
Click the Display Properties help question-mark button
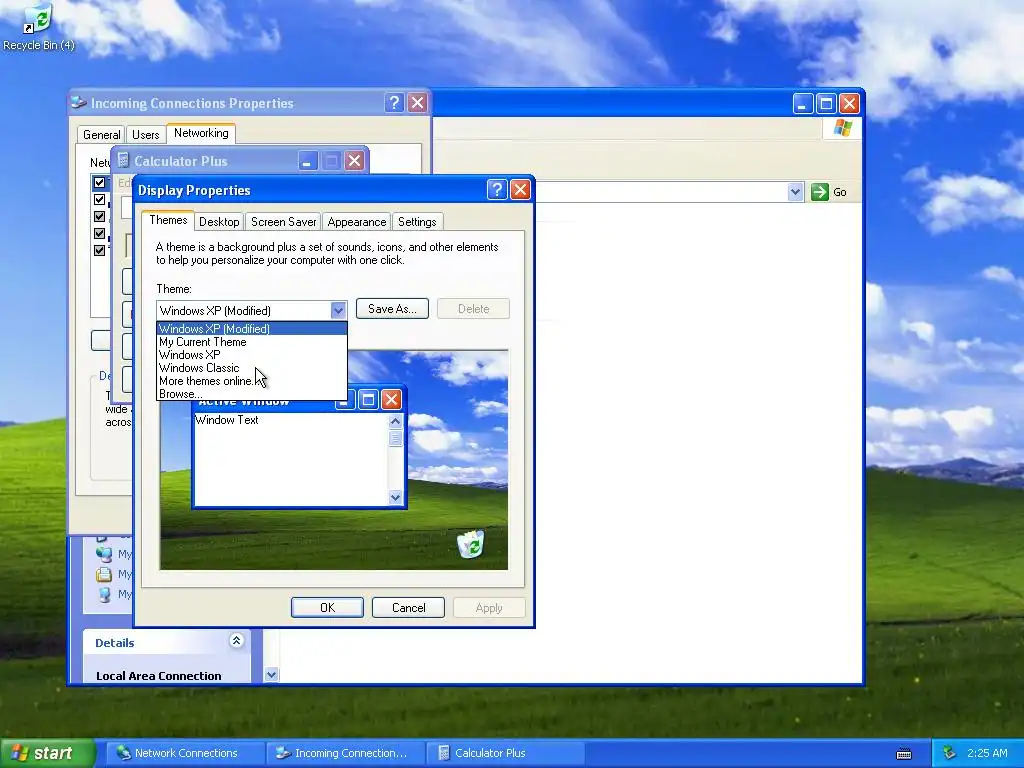pyautogui.click(x=497, y=190)
